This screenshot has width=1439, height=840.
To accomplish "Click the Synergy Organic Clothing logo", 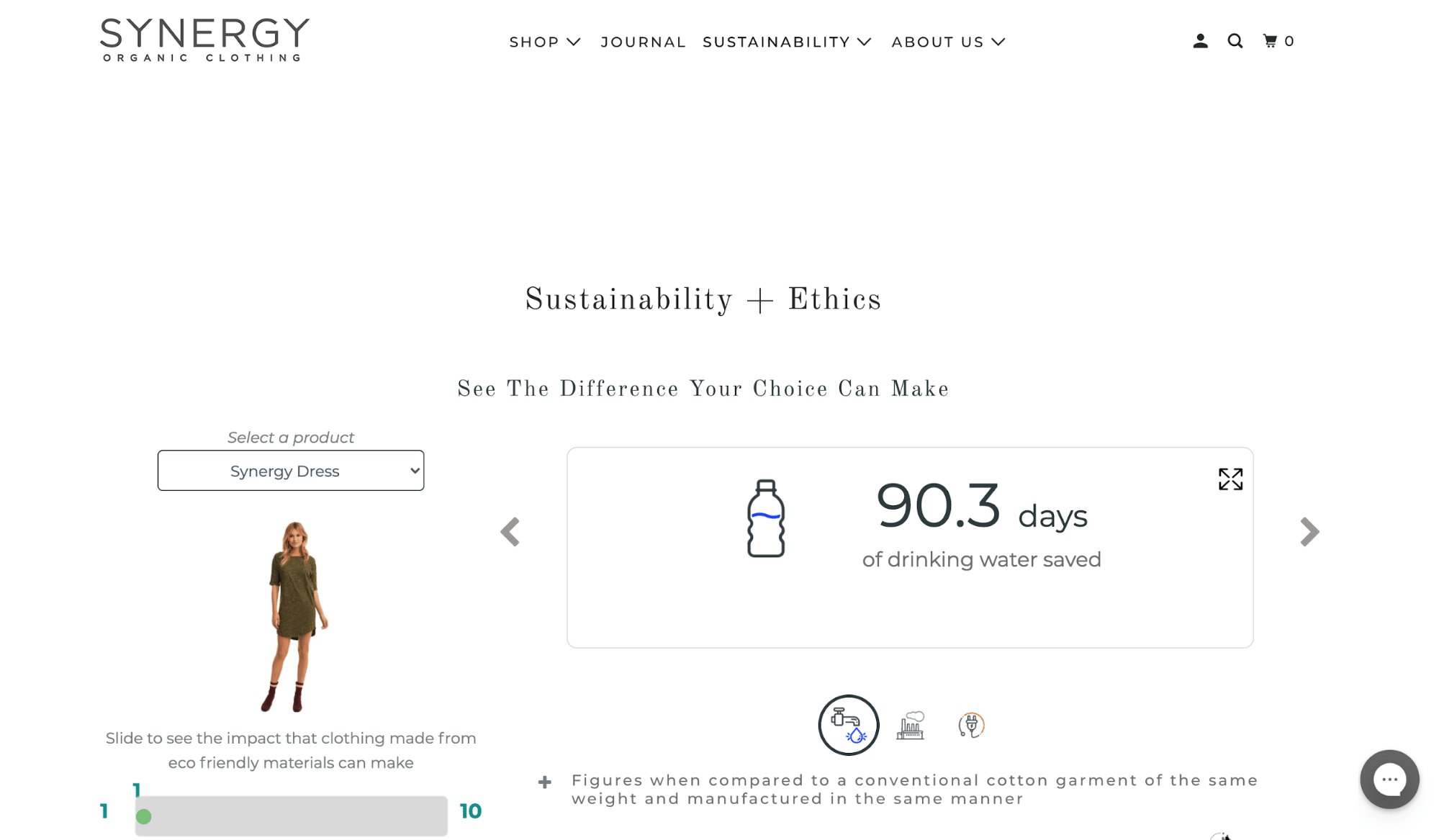I will coord(204,40).
